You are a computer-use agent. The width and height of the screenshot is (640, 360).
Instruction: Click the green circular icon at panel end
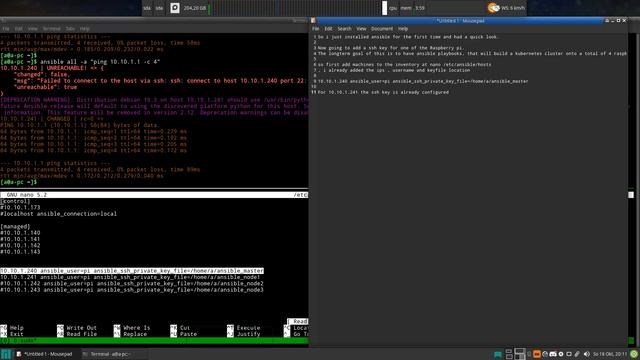(634, 354)
